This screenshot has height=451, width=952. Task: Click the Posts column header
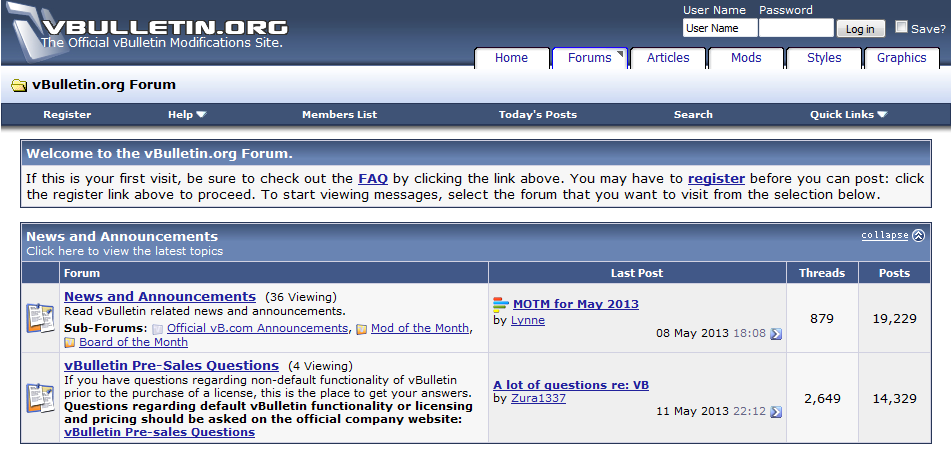[x=894, y=273]
